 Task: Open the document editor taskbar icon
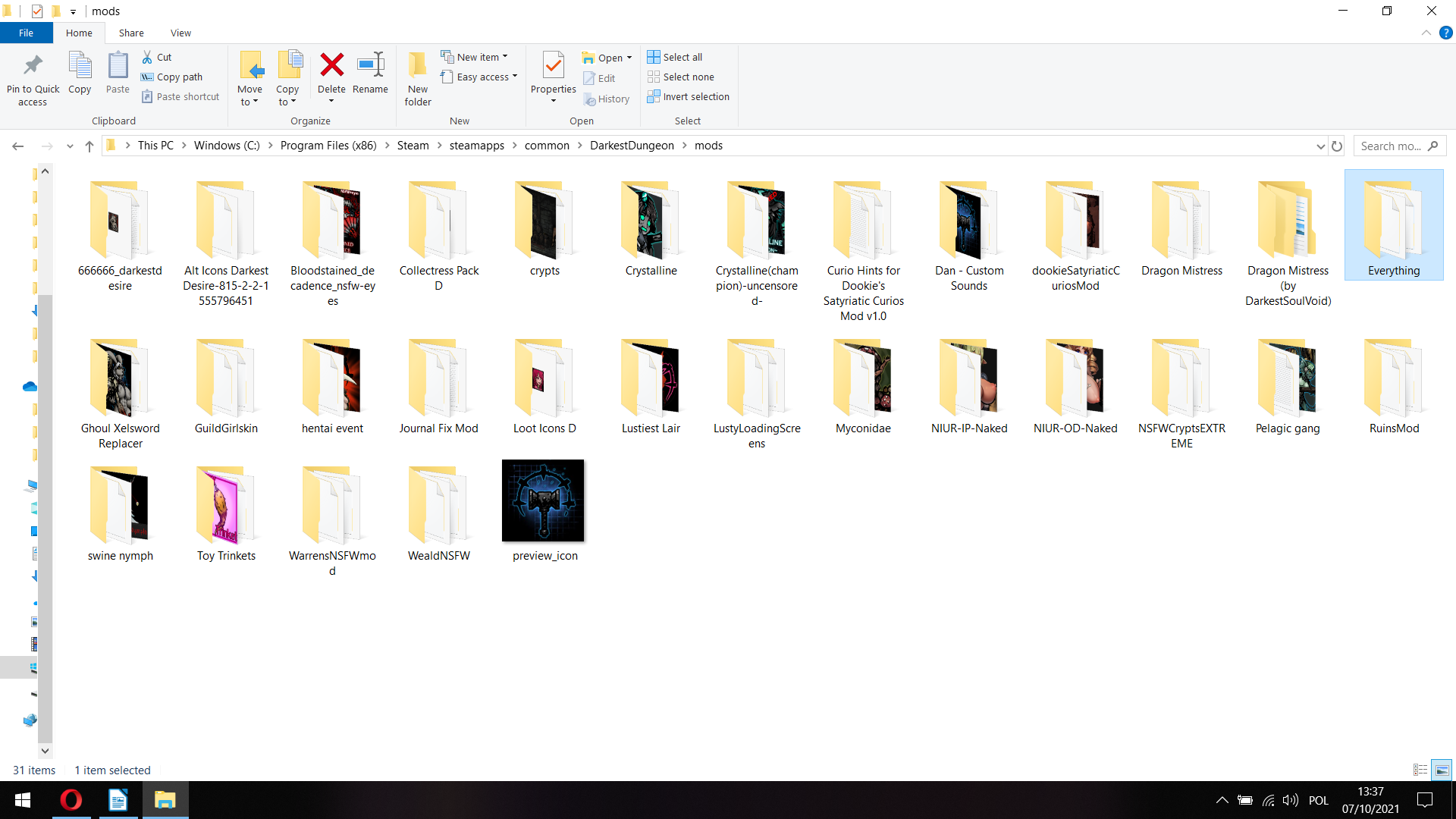point(118,800)
